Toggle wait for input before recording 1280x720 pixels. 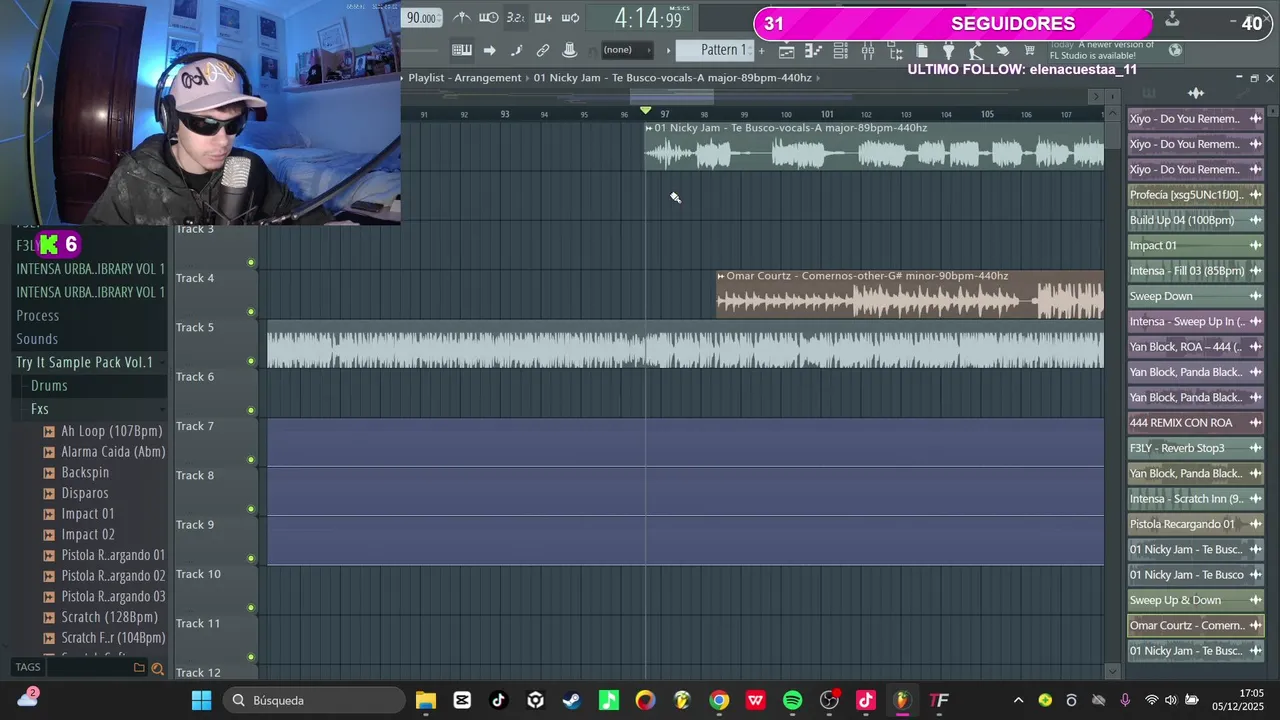pyautogui.click(x=488, y=18)
